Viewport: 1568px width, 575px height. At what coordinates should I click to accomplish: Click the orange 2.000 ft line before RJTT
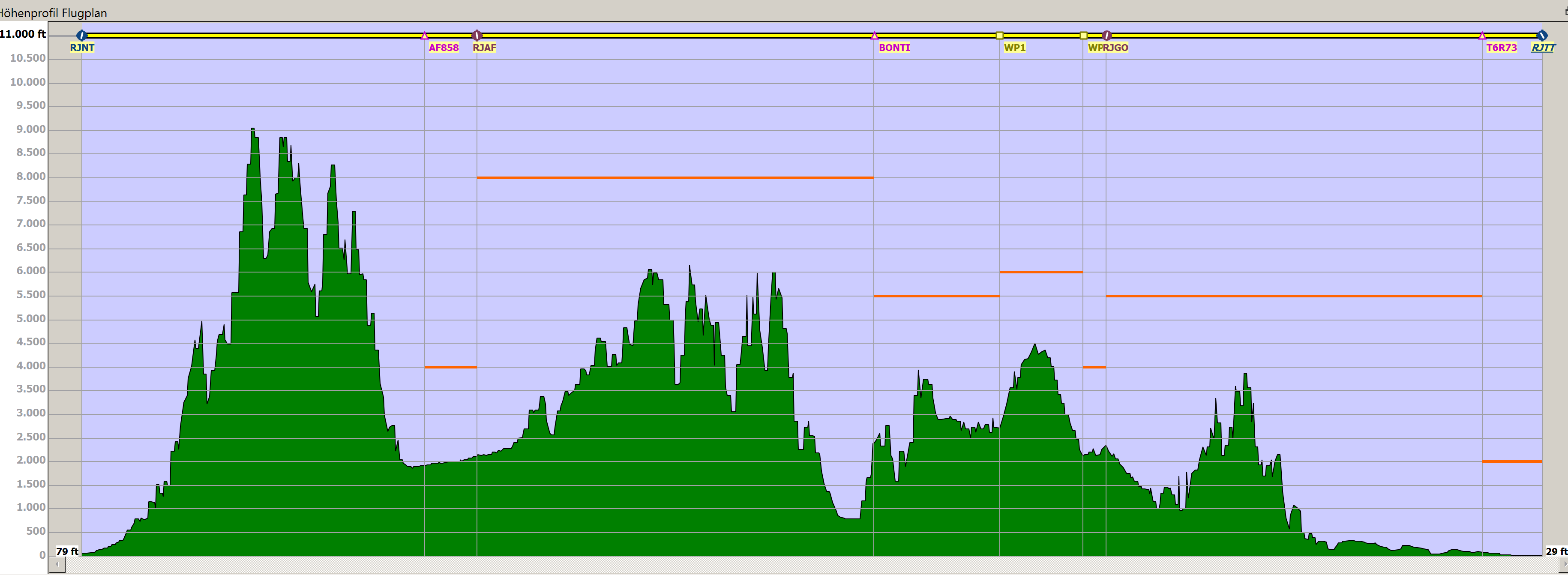click(1512, 461)
